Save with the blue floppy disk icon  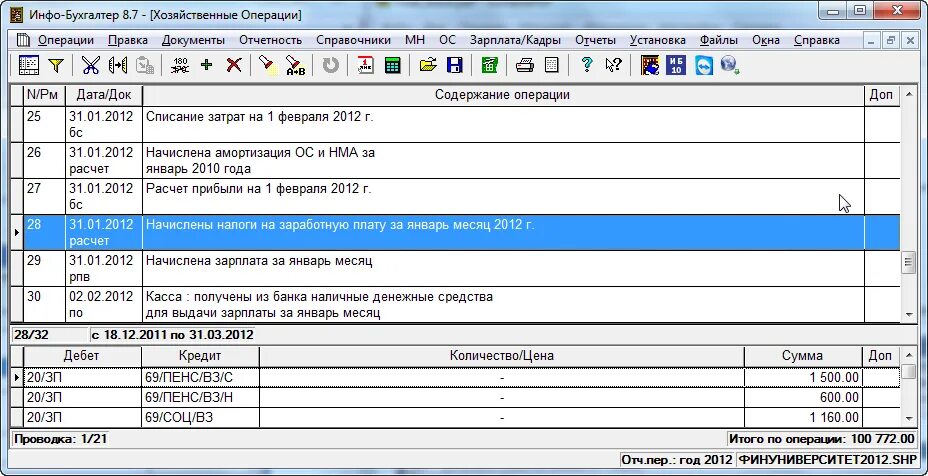click(x=455, y=65)
